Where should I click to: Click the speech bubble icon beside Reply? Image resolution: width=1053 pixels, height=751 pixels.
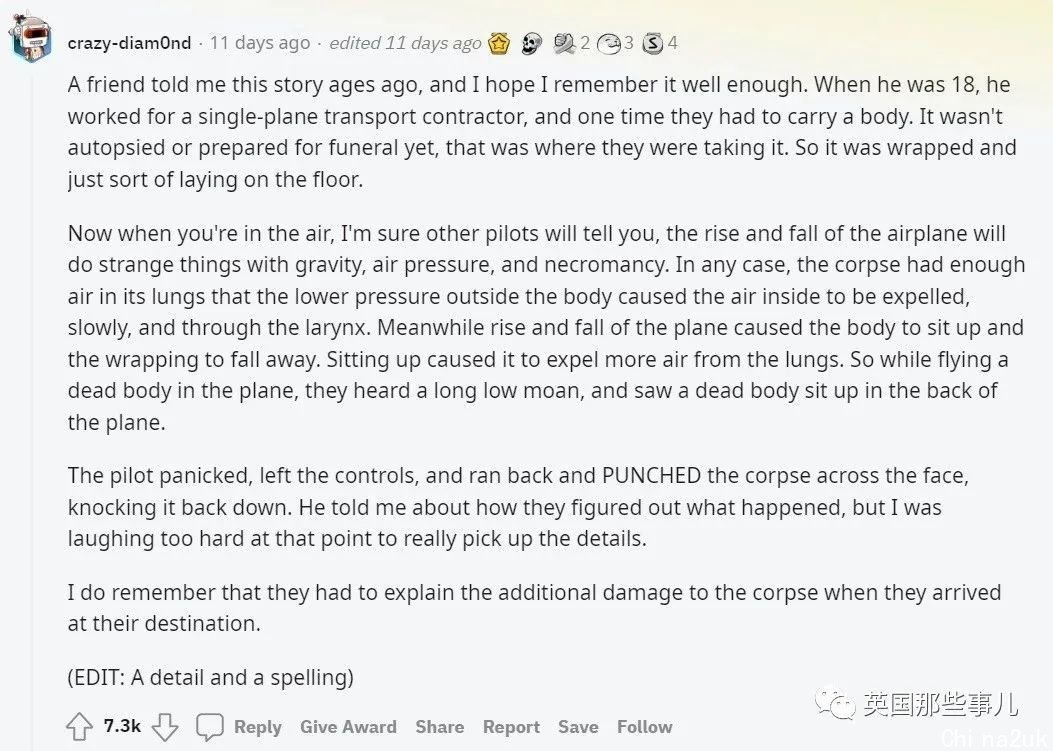210,727
